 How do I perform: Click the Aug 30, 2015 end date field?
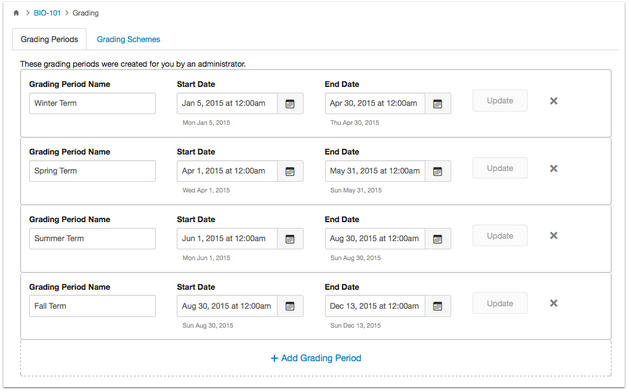click(375, 239)
